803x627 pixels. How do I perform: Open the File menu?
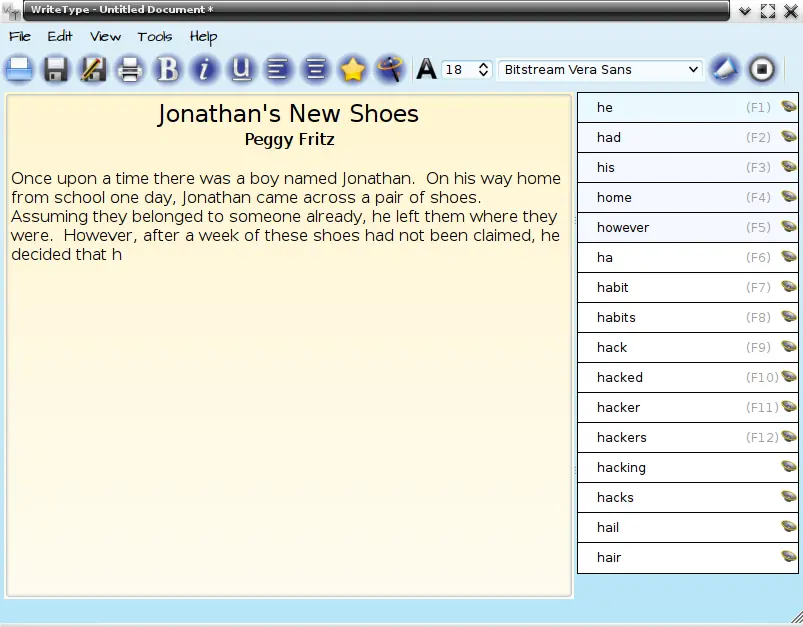20,37
